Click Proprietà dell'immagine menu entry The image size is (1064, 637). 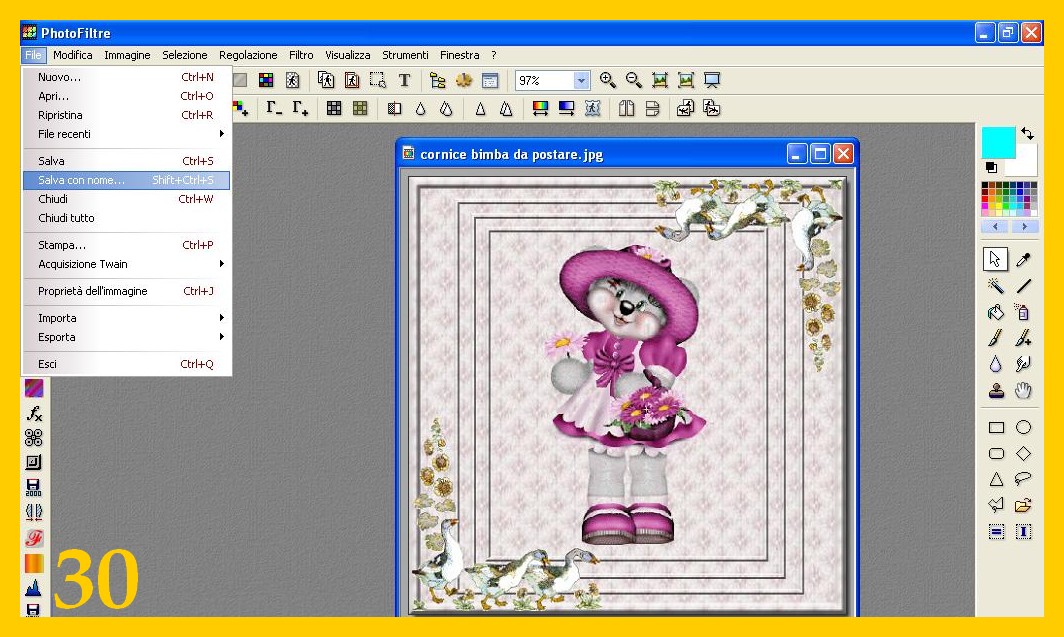click(x=126, y=291)
